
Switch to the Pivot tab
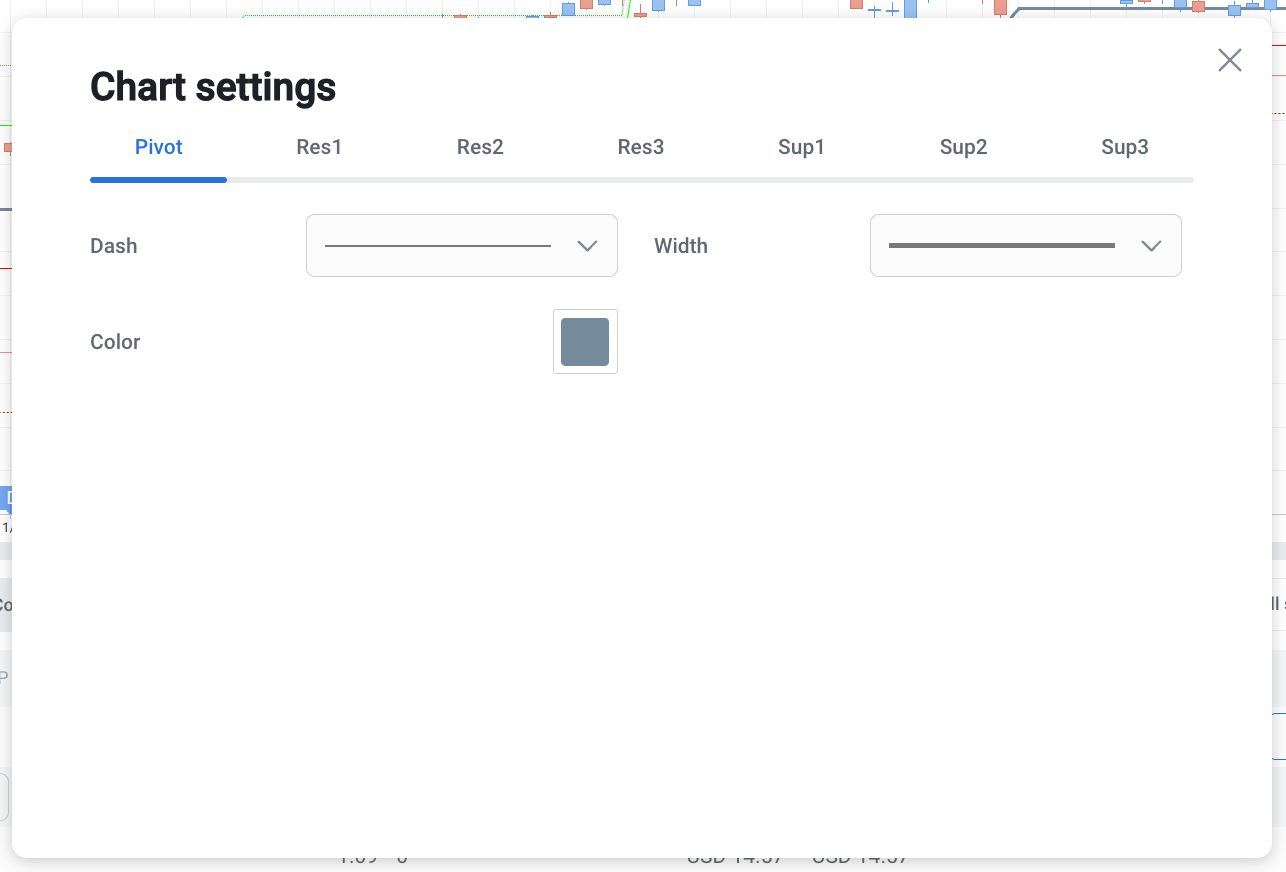(x=159, y=147)
